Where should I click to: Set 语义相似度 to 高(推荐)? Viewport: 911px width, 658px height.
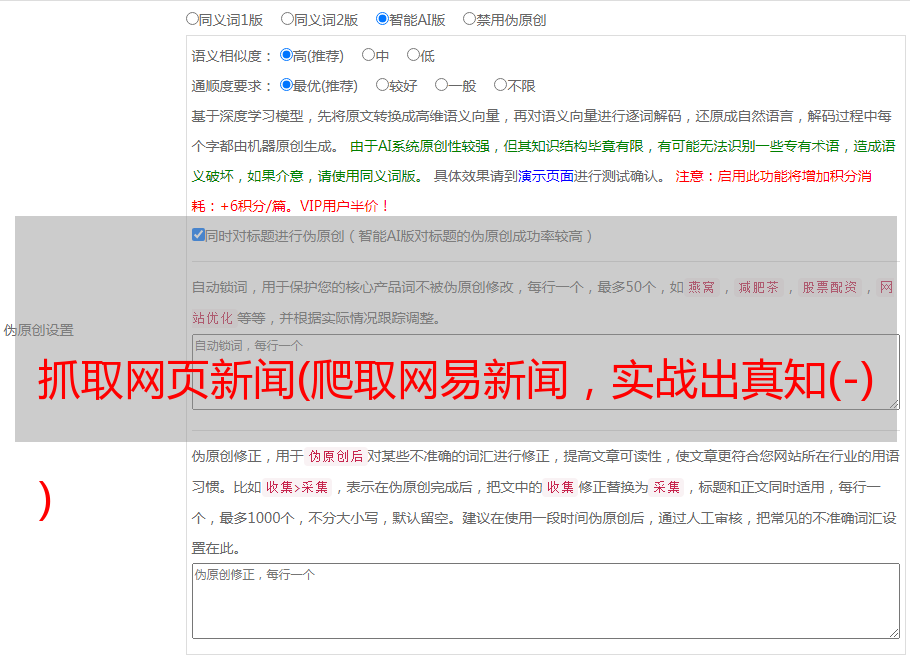tap(286, 55)
